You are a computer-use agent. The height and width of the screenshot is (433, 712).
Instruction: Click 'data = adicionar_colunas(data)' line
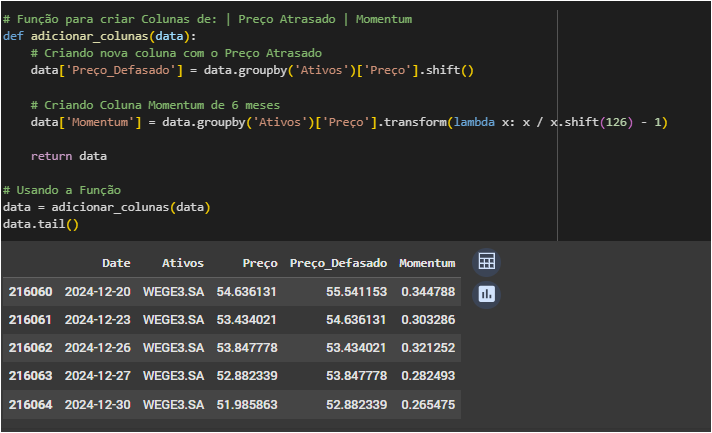pyautogui.click(x=106, y=207)
